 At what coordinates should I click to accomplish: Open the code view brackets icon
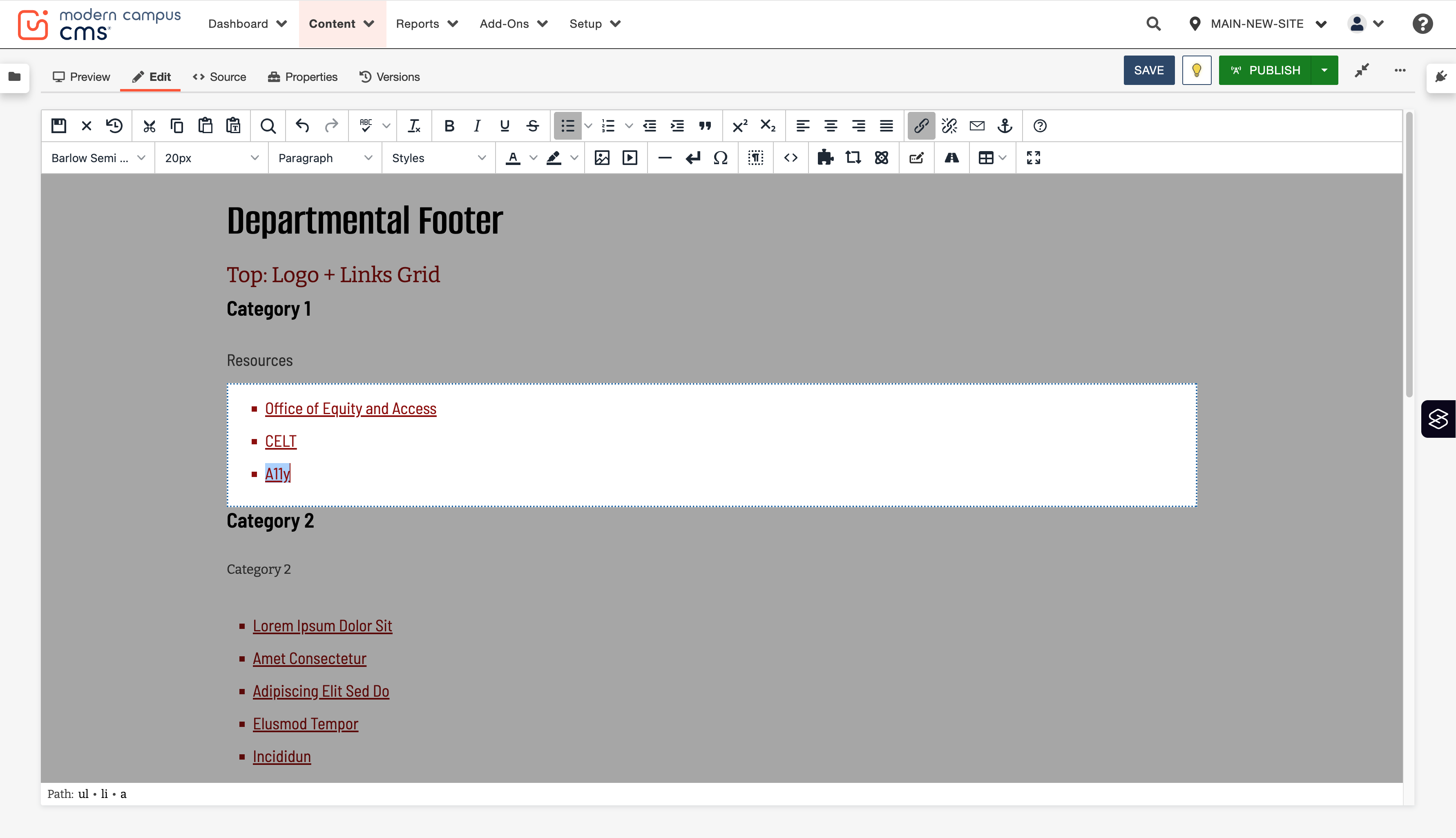[791, 158]
